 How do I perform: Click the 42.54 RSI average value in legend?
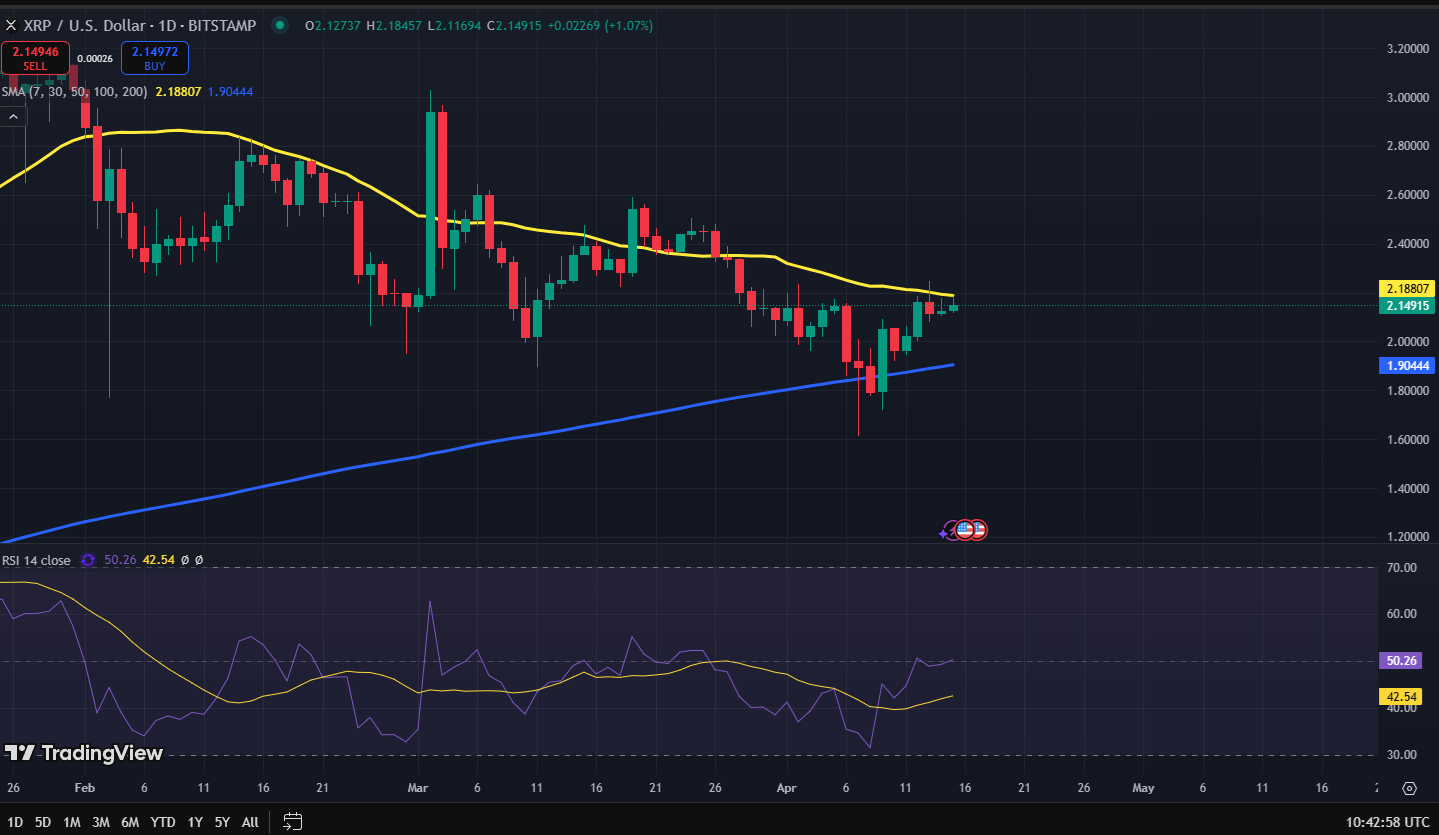(158, 560)
